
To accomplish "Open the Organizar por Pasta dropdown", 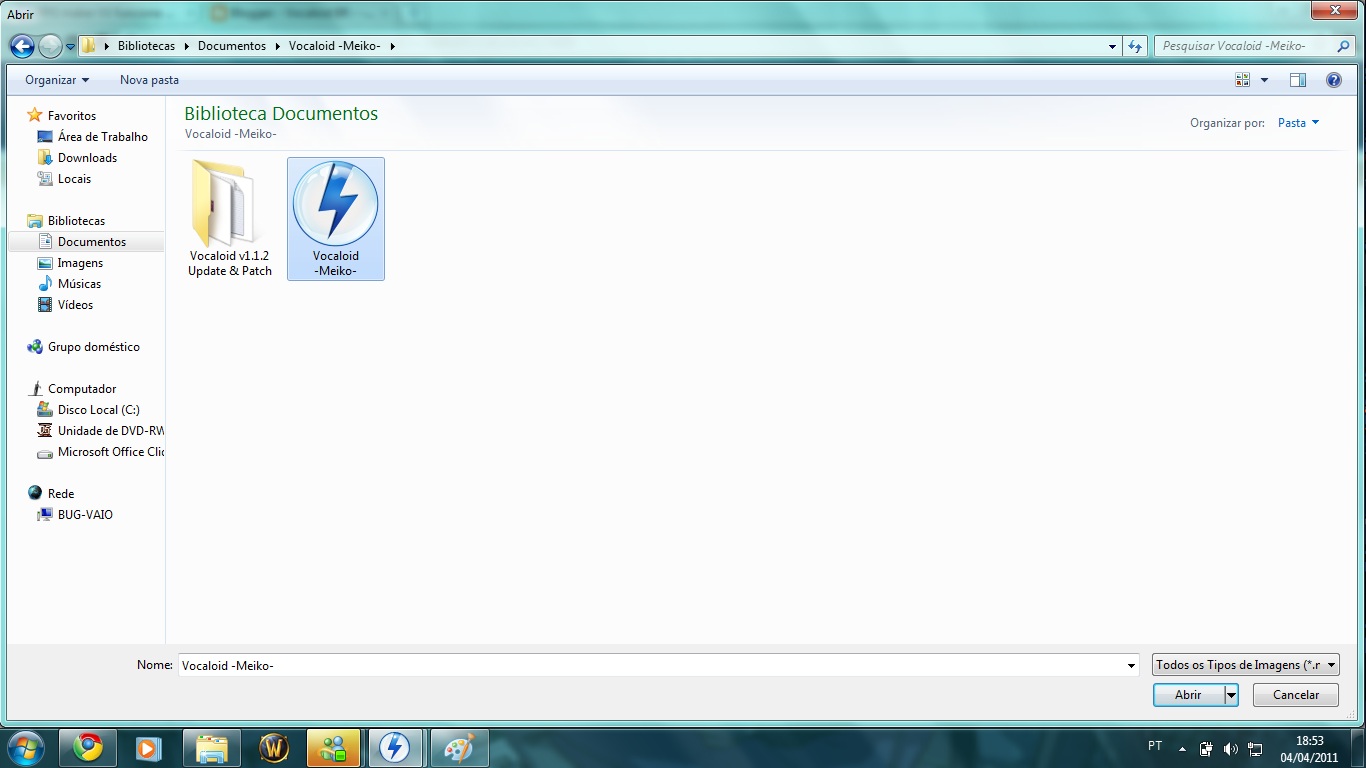I will click(1299, 123).
